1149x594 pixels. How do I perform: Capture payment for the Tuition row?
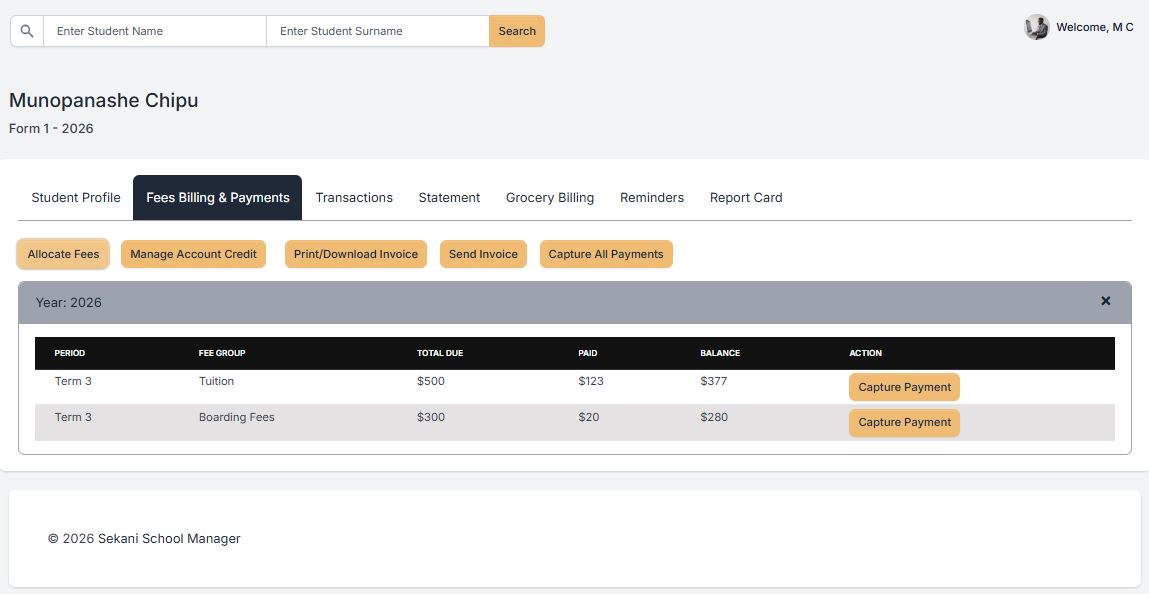coord(904,387)
